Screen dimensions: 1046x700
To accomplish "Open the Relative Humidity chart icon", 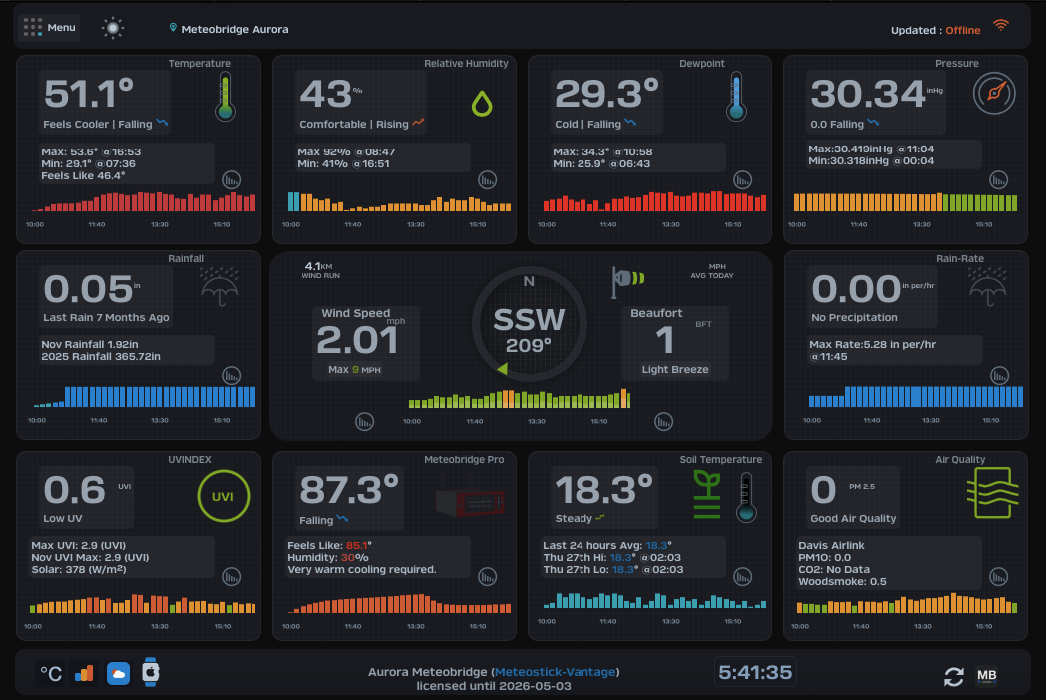I will [488, 180].
